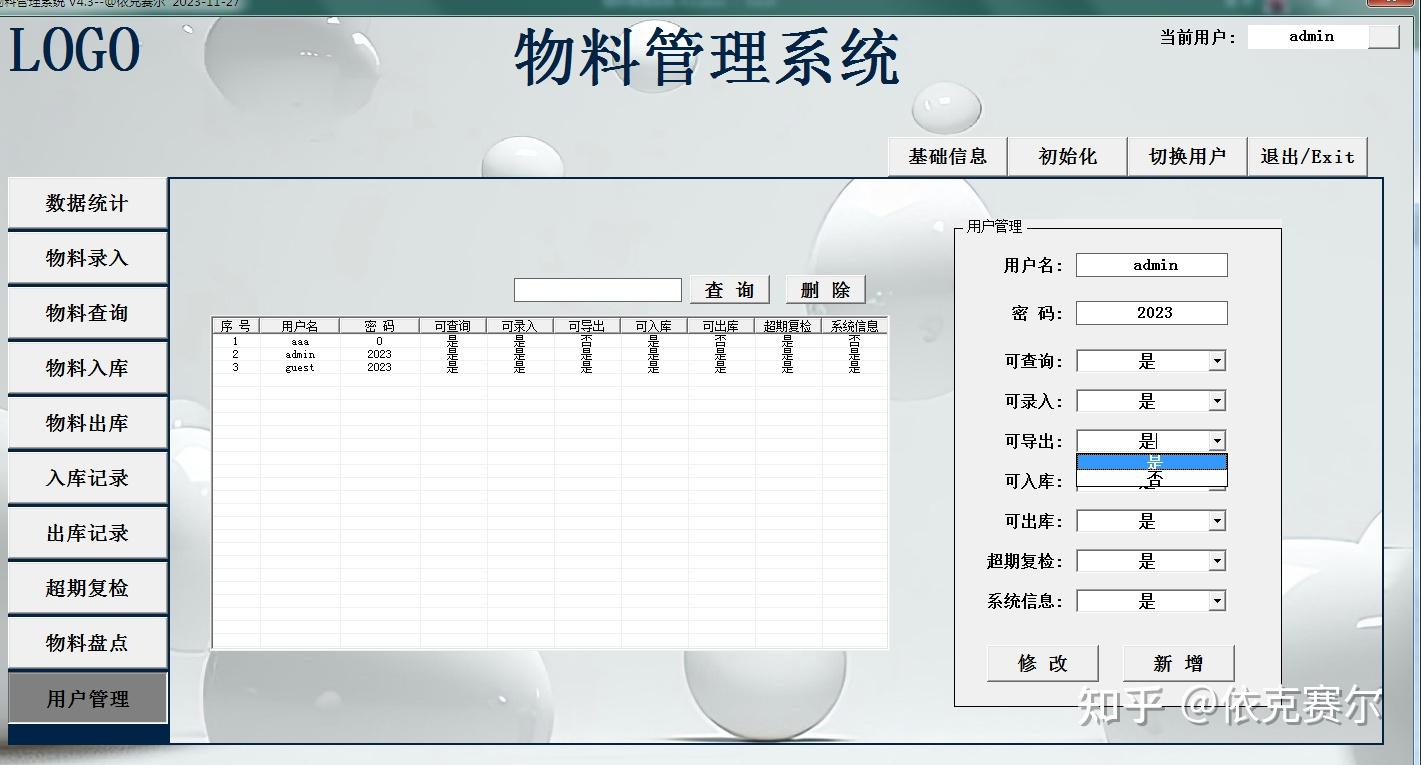The image size is (1421, 765).
Task: Click the 初始化 button
Action: click(1067, 157)
